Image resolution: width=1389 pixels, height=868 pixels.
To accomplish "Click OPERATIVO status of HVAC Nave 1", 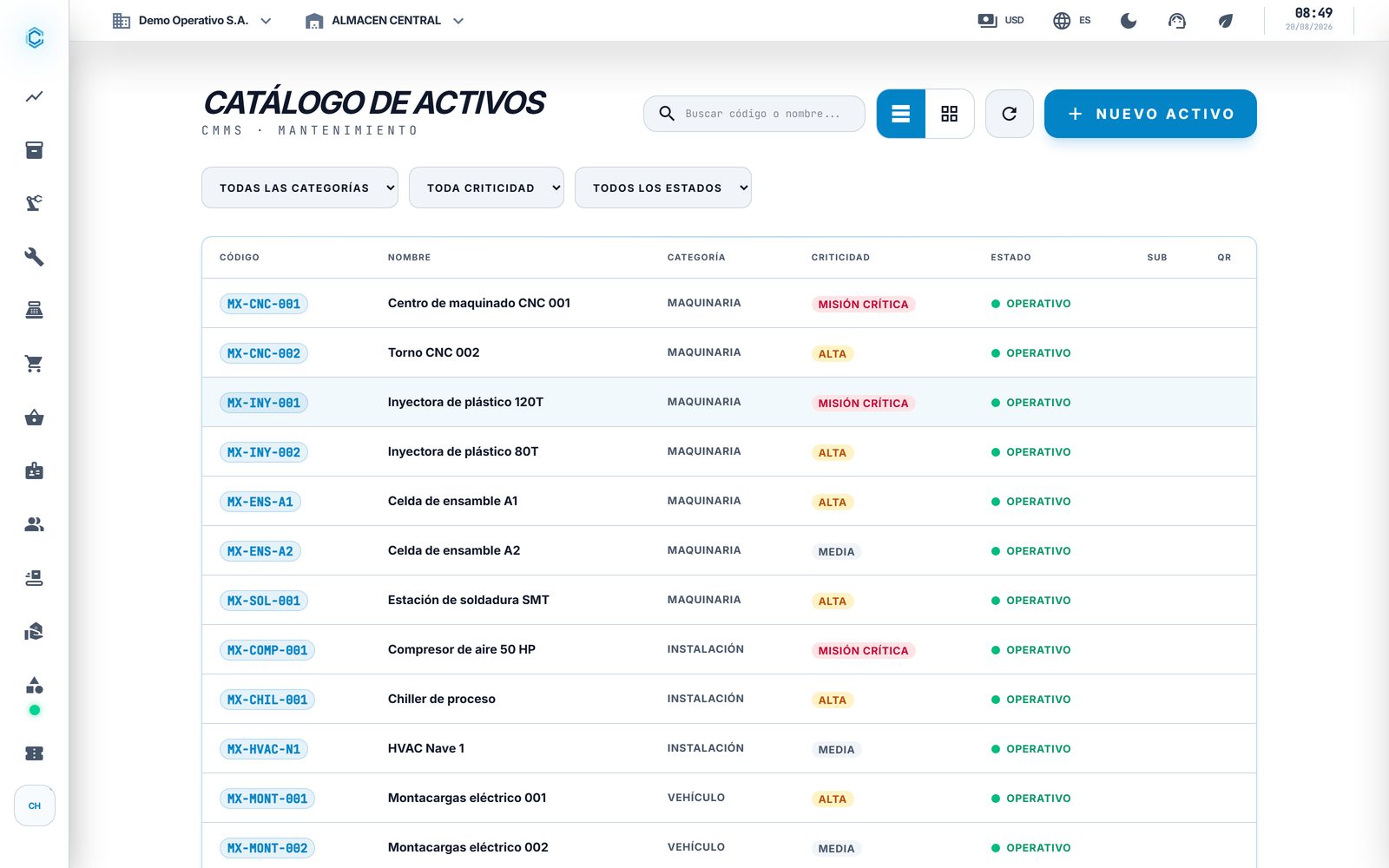I will pos(1031,749).
